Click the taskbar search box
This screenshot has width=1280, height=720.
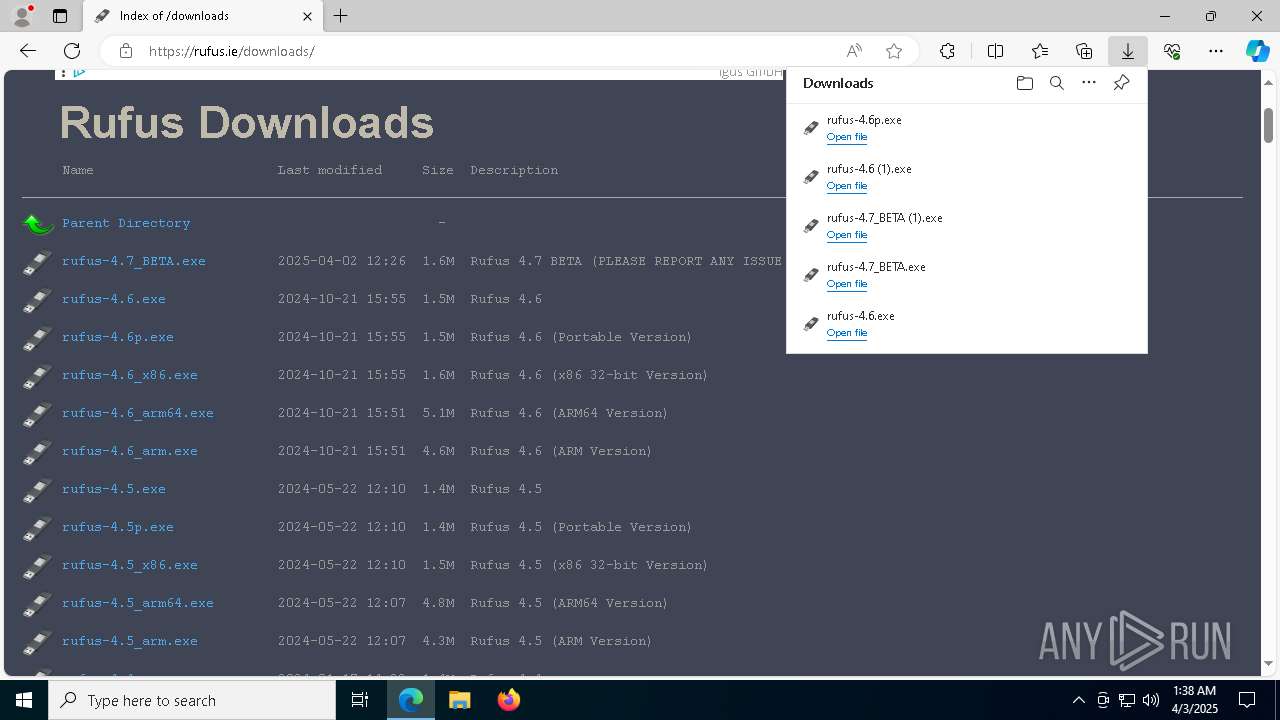(192, 700)
